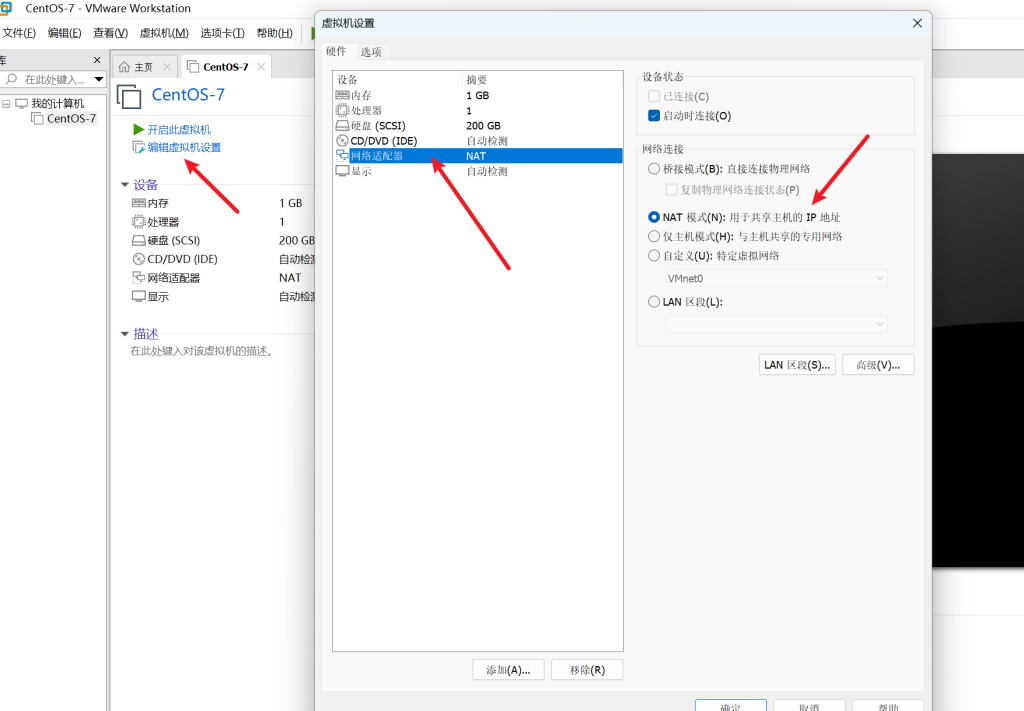Image resolution: width=1024 pixels, height=711 pixels.
Task: Open the 虚拟机(M) menu
Action: pos(164,33)
